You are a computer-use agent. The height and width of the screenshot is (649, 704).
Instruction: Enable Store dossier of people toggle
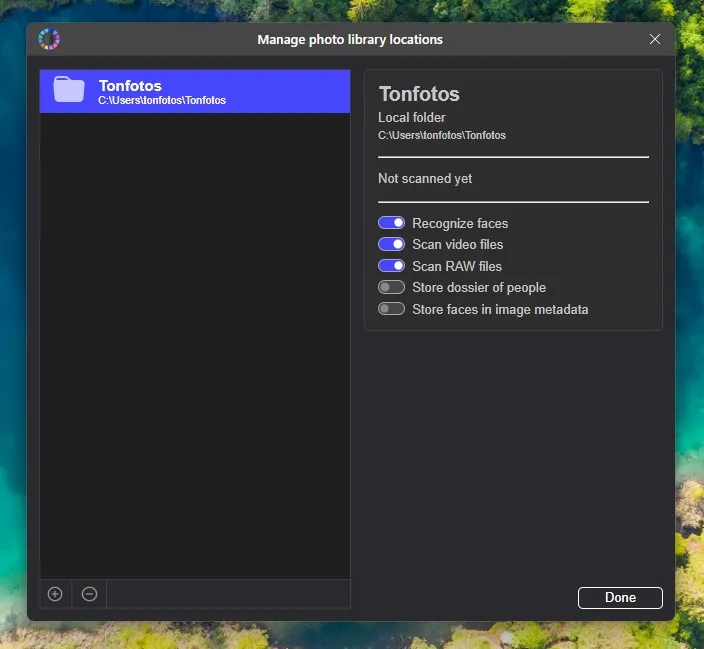pyautogui.click(x=392, y=287)
